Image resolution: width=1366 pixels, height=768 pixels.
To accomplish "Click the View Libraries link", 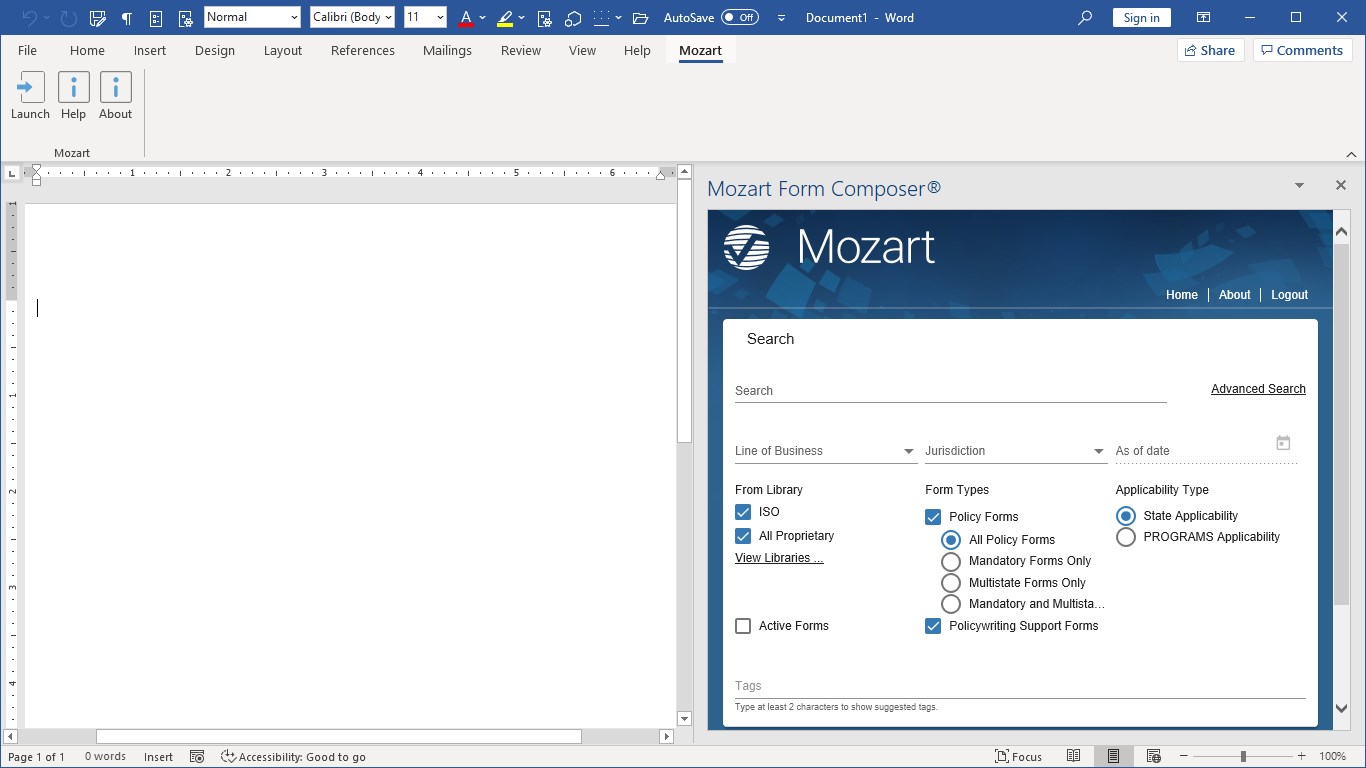I will tap(779, 558).
